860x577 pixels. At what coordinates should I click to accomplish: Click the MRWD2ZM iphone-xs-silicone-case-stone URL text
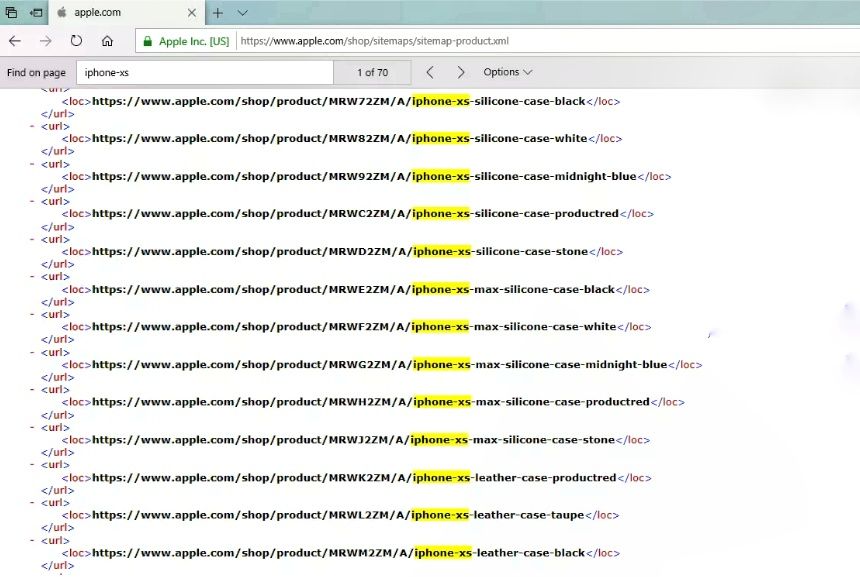[x=340, y=252]
